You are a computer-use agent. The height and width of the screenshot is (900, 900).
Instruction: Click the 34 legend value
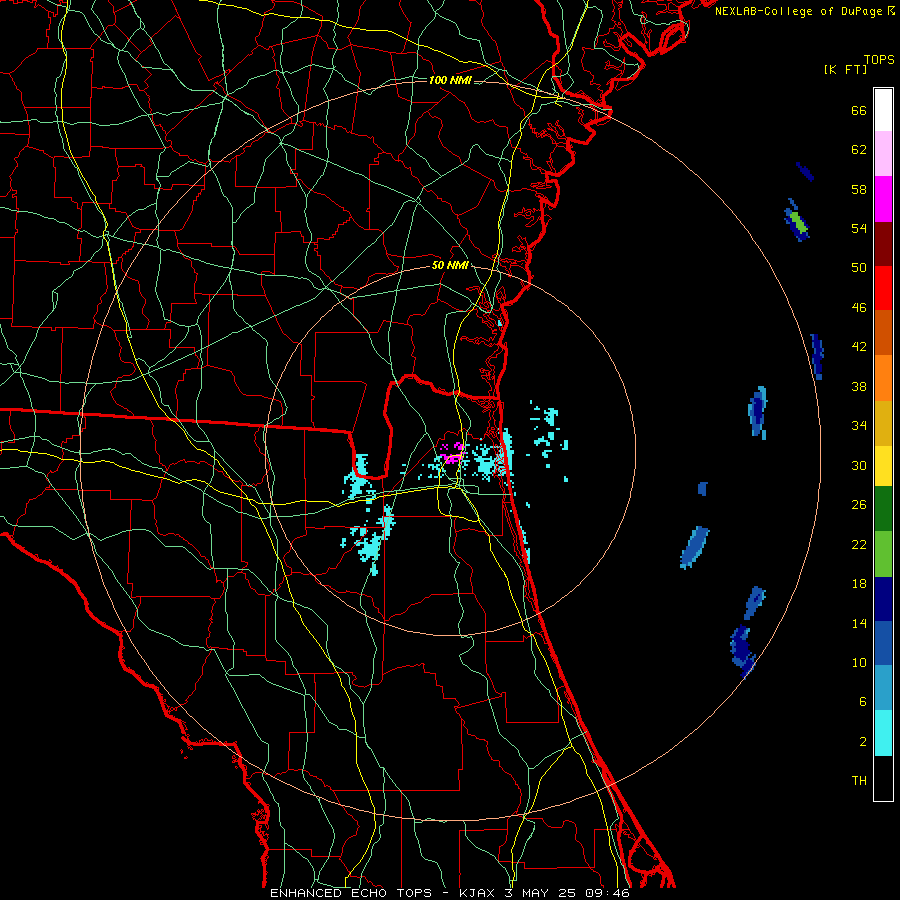tap(859, 425)
